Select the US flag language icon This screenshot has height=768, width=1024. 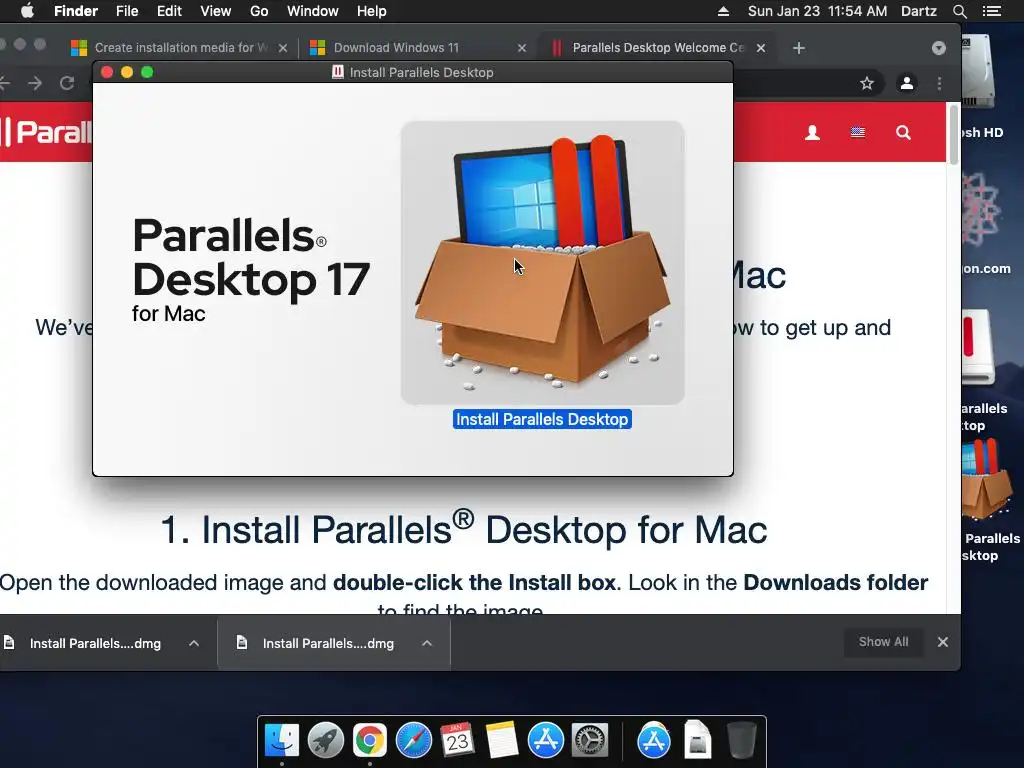click(857, 133)
